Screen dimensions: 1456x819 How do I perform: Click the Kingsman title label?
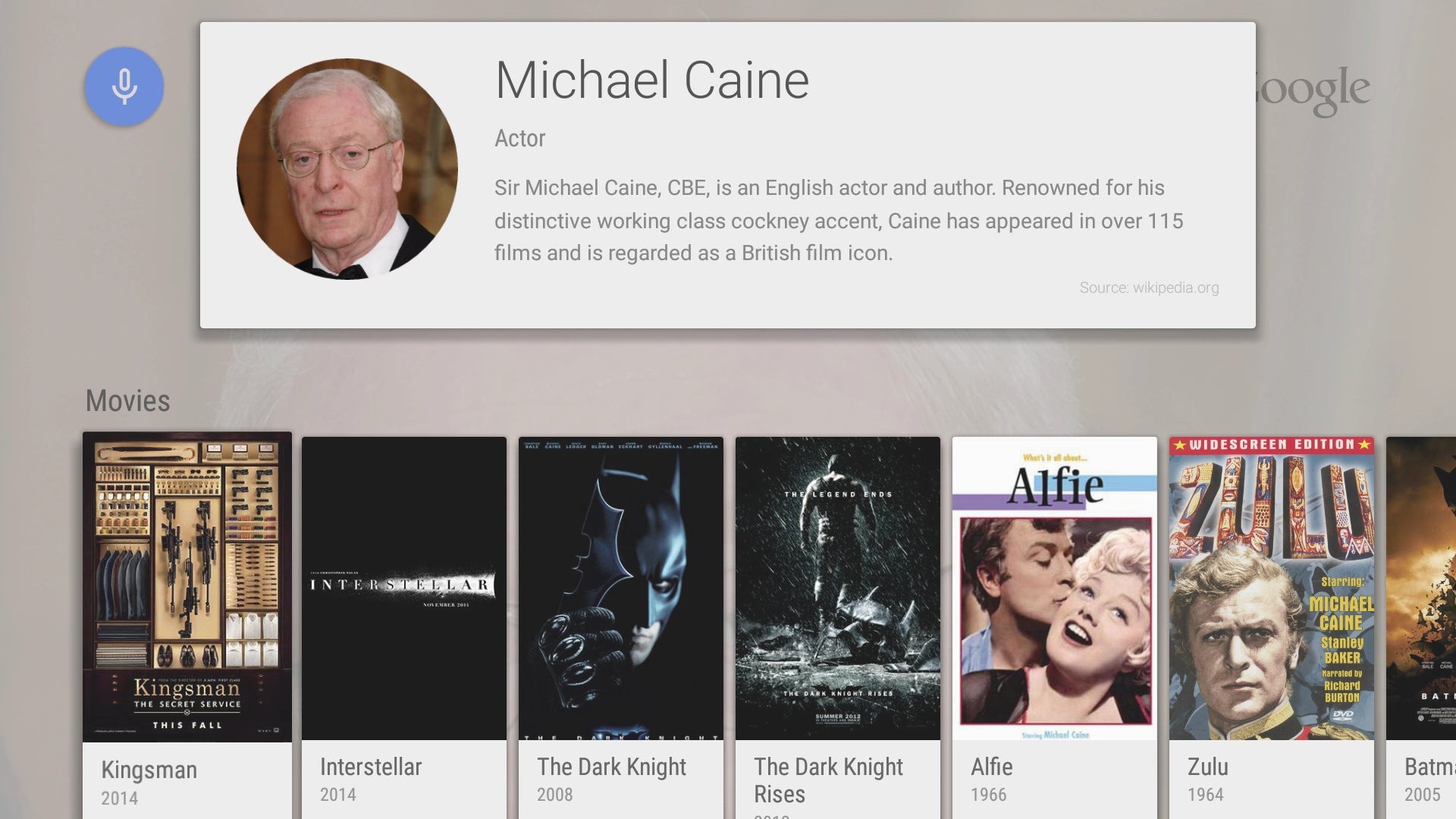coord(149,770)
